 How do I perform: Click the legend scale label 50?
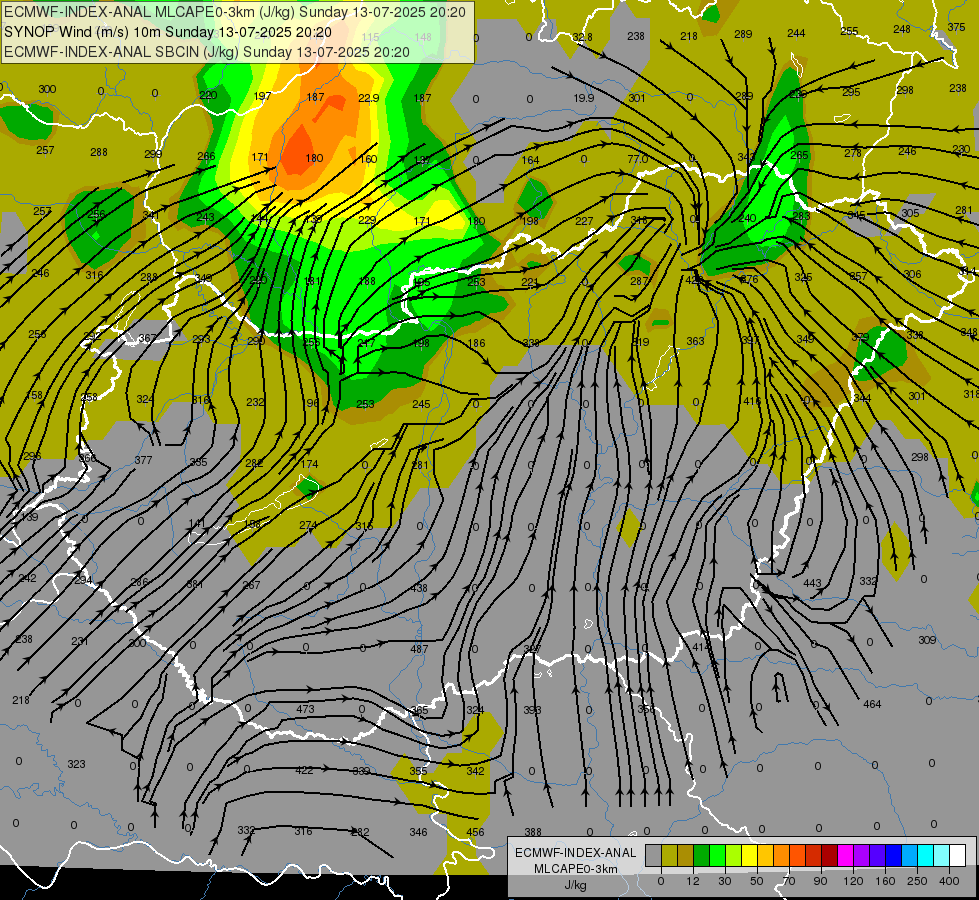click(757, 881)
